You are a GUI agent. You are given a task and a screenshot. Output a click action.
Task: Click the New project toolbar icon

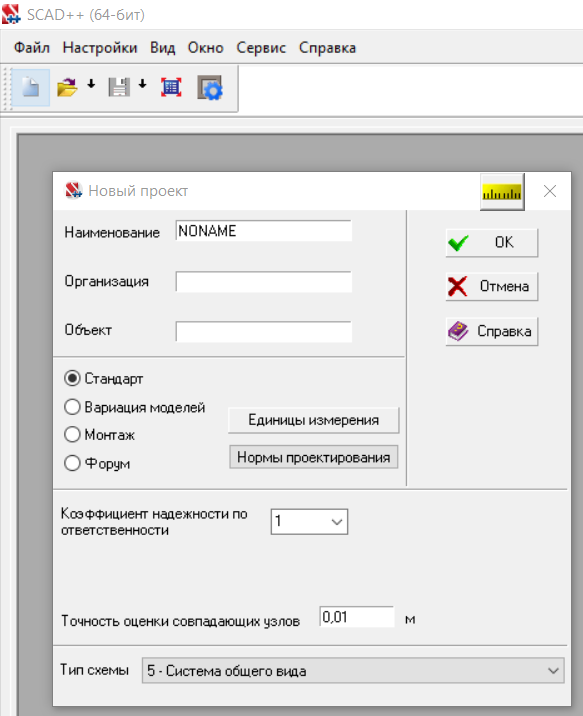[31, 87]
